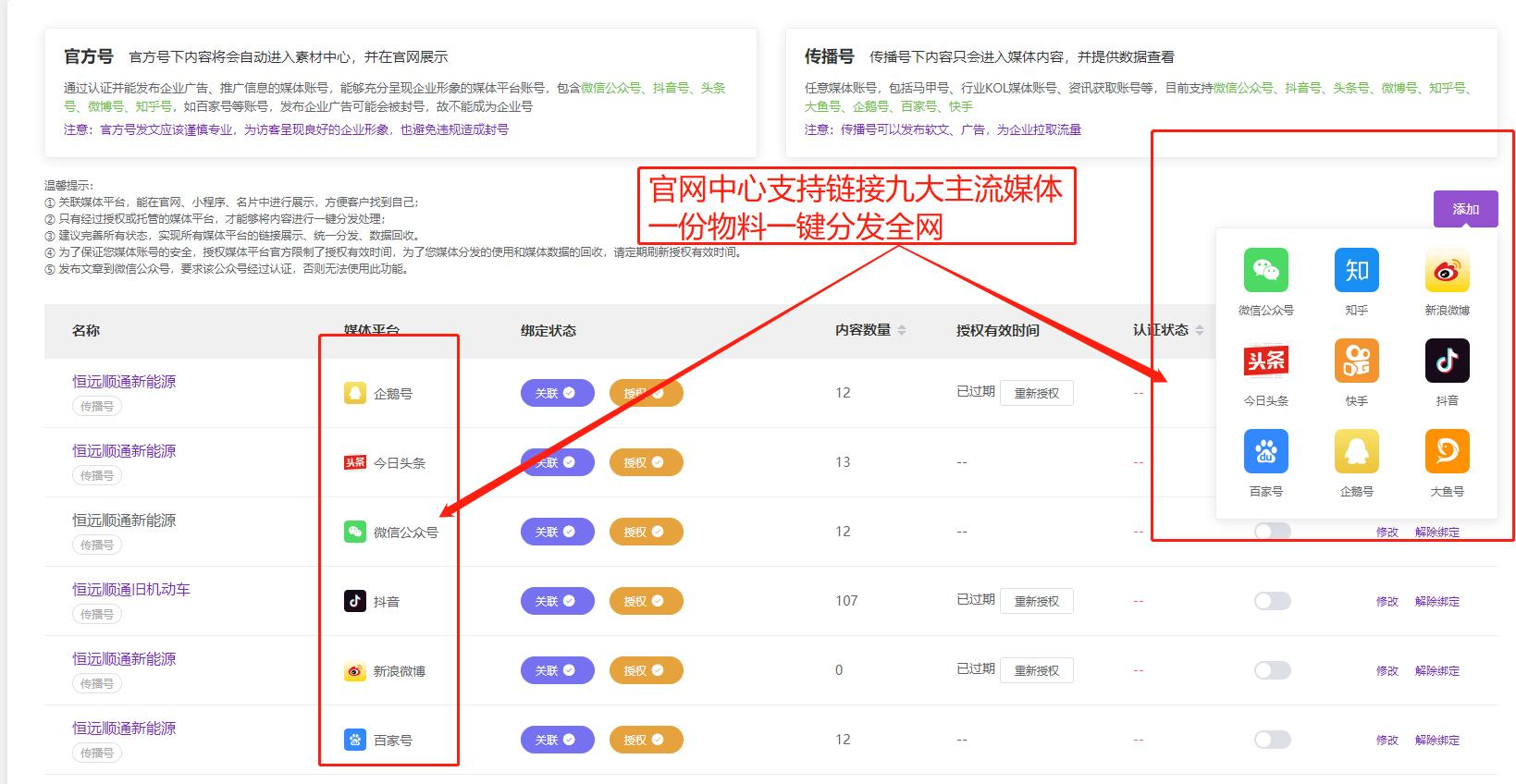Image resolution: width=1516 pixels, height=784 pixels.
Task: Choose 新浪微博 icon in the add popup
Action: coord(1447,270)
